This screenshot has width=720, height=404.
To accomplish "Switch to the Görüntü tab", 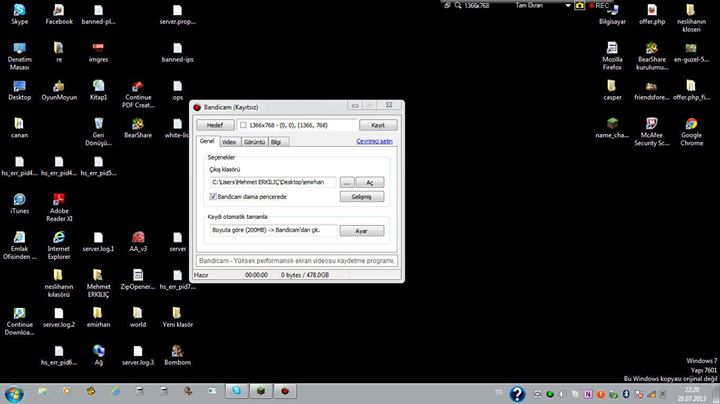I will 254,142.
